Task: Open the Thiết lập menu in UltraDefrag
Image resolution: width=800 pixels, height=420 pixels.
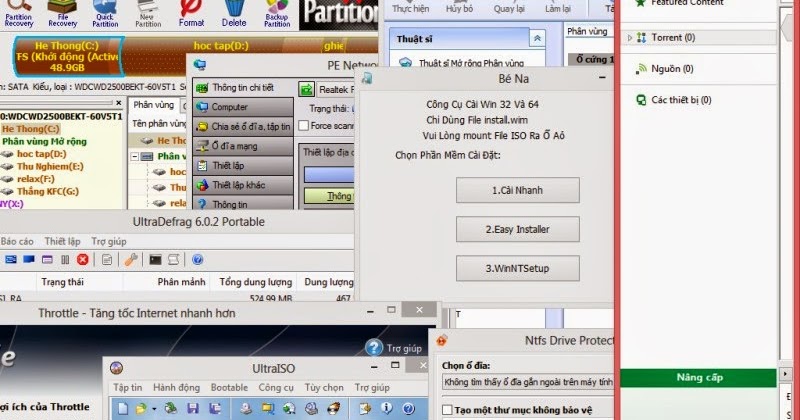Action: [x=62, y=241]
